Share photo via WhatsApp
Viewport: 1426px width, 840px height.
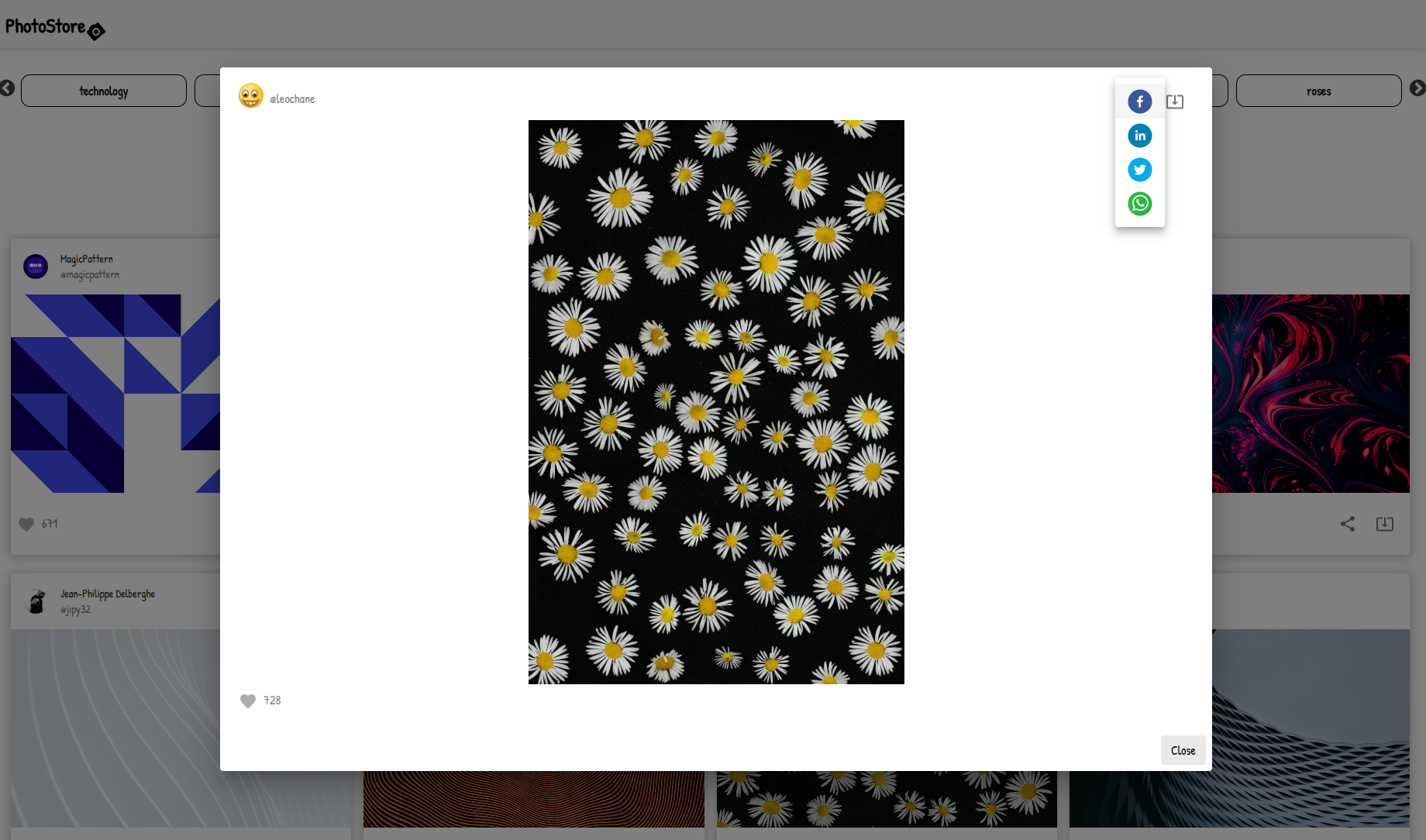point(1139,204)
